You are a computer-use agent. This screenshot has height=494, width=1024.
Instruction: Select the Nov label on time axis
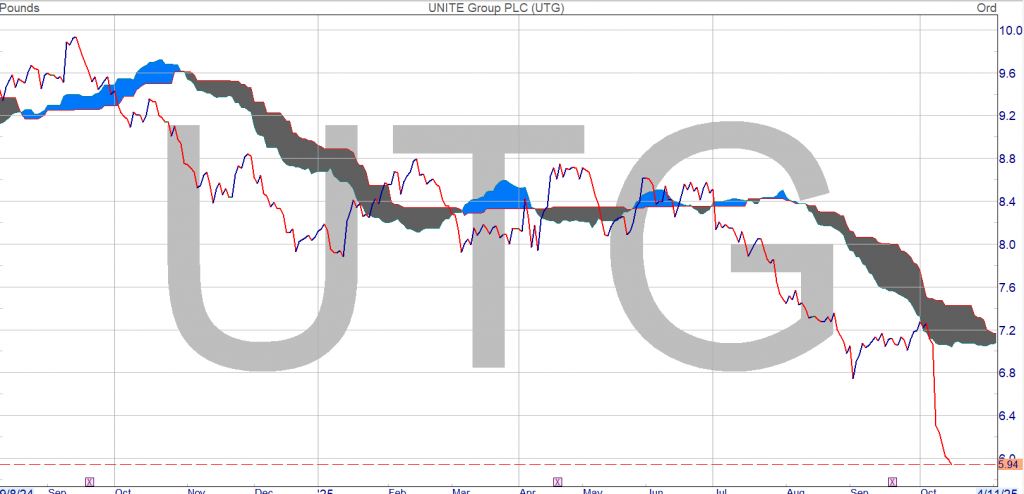click(196, 491)
